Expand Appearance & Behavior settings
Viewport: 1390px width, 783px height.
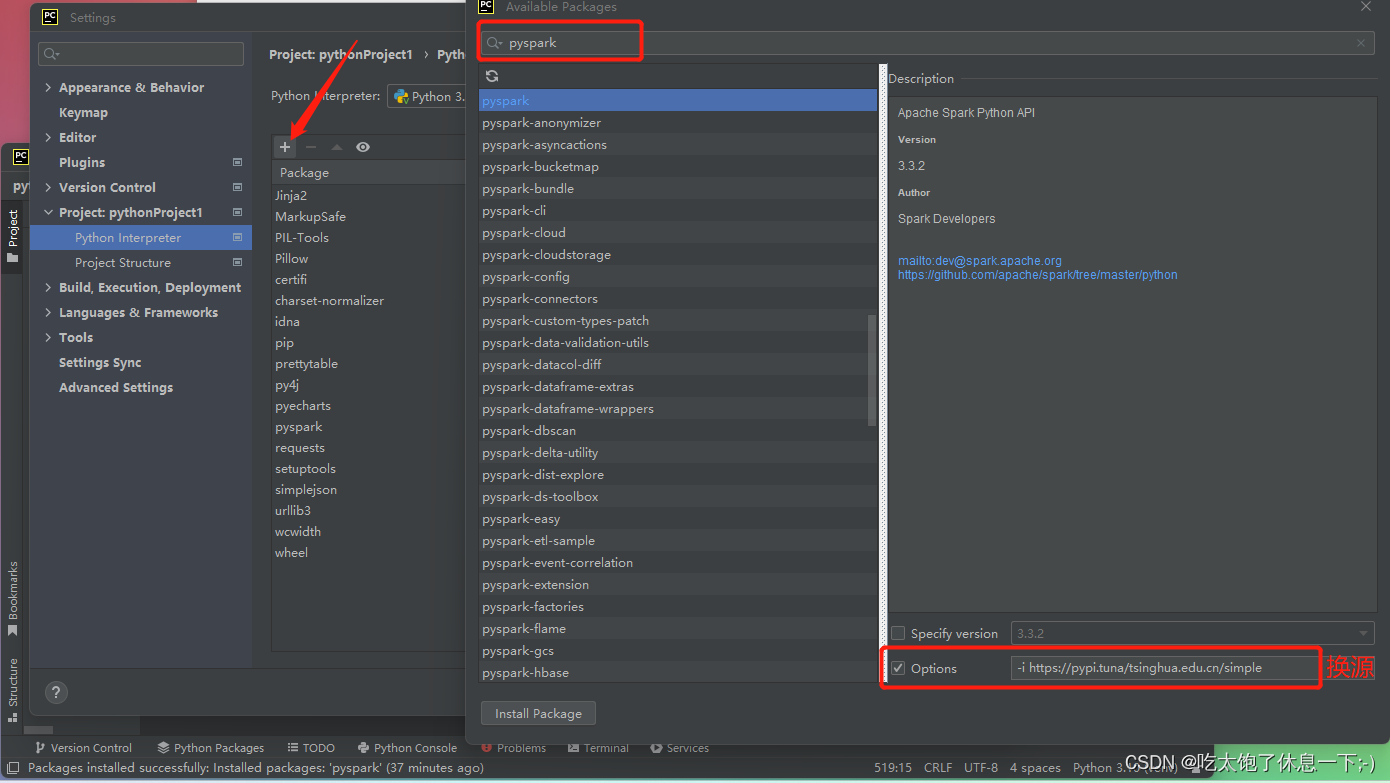pyautogui.click(x=48, y=88)
